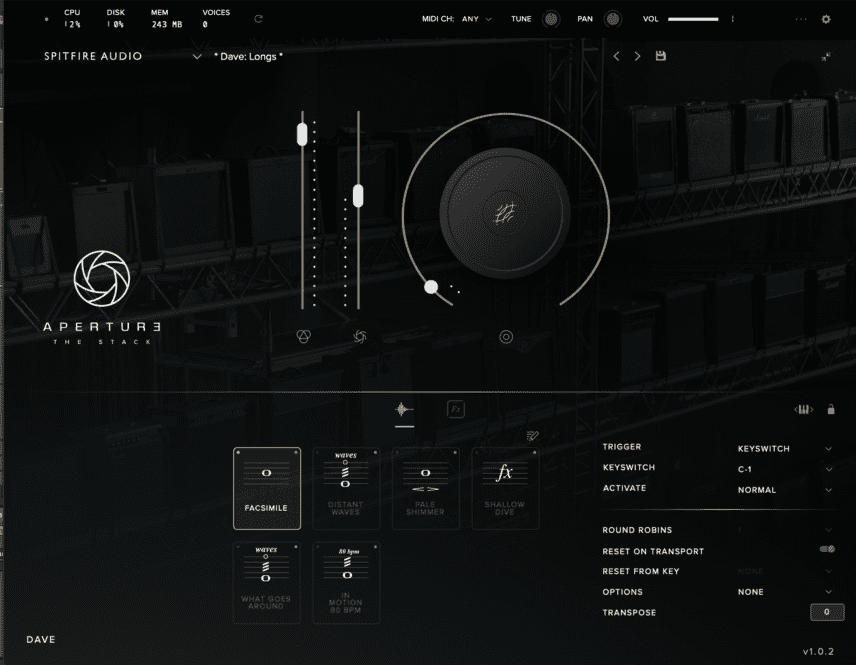The image size is (856, 665).
Task: Select the Pale Shimmer articulation
Action: tap(425, 489)
